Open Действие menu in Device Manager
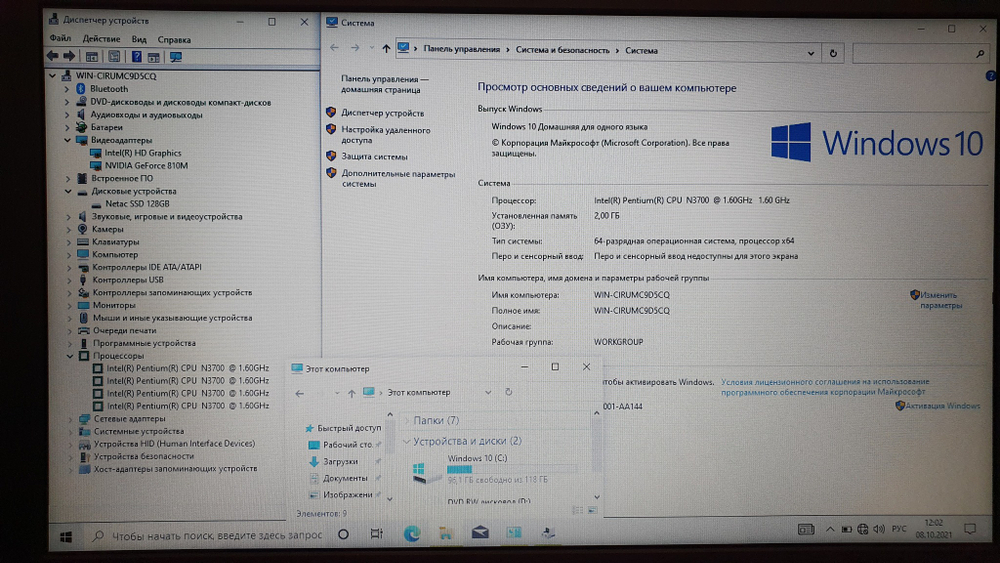 (101, 39)
